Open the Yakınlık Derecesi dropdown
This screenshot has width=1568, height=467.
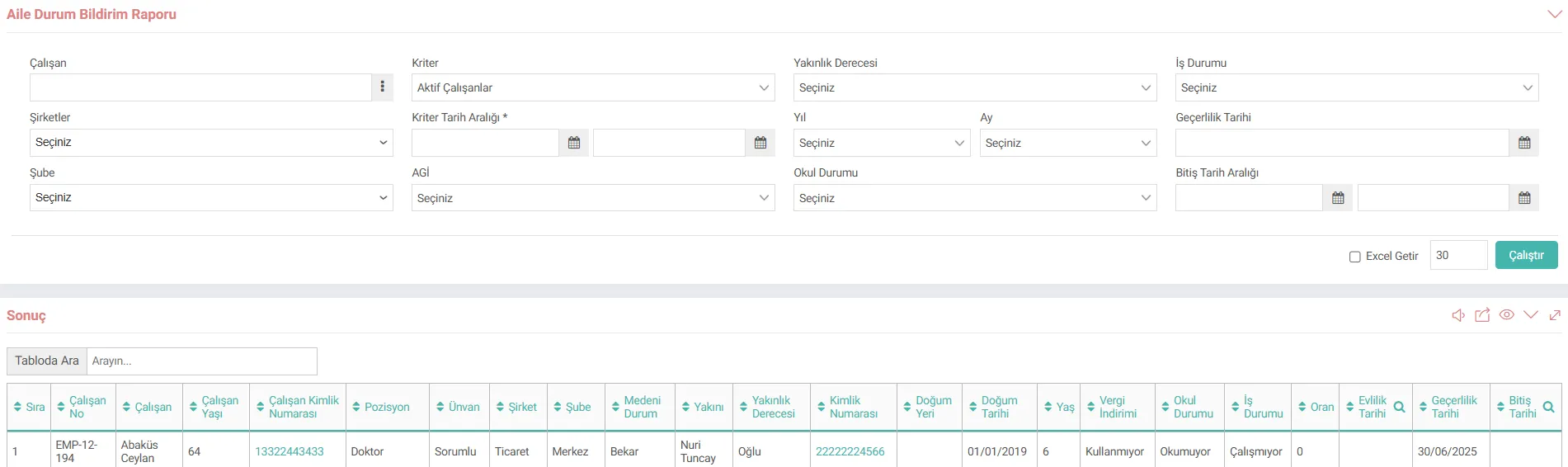click(x=974, y=87)
